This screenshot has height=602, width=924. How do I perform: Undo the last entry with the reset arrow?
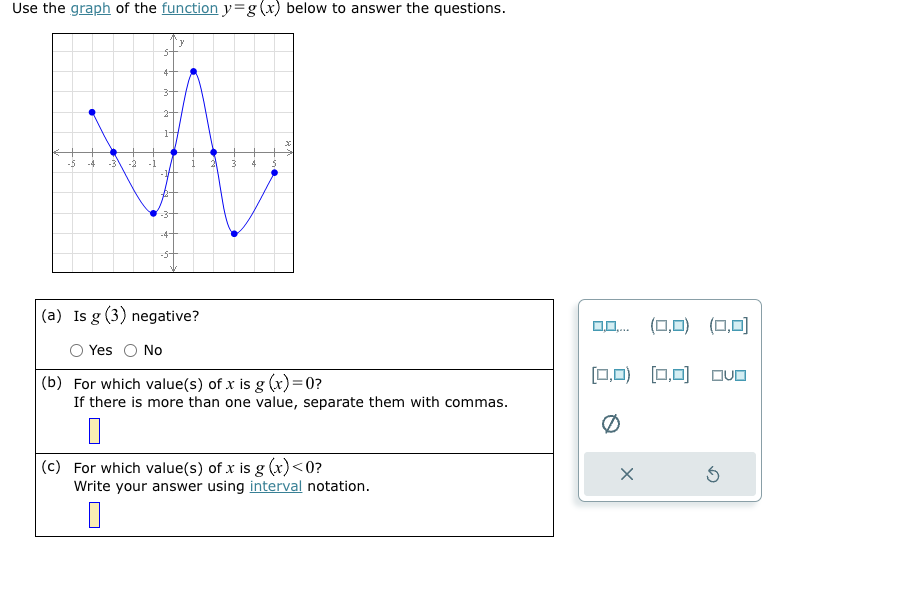click(713, 474)
